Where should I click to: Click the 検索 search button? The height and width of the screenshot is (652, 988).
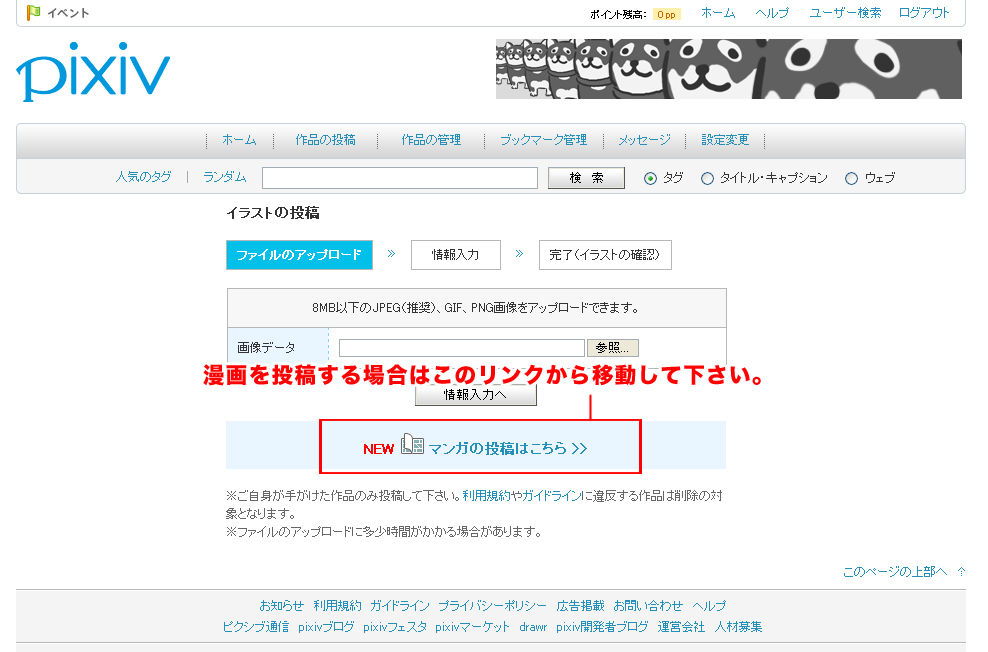pos(586,178)
